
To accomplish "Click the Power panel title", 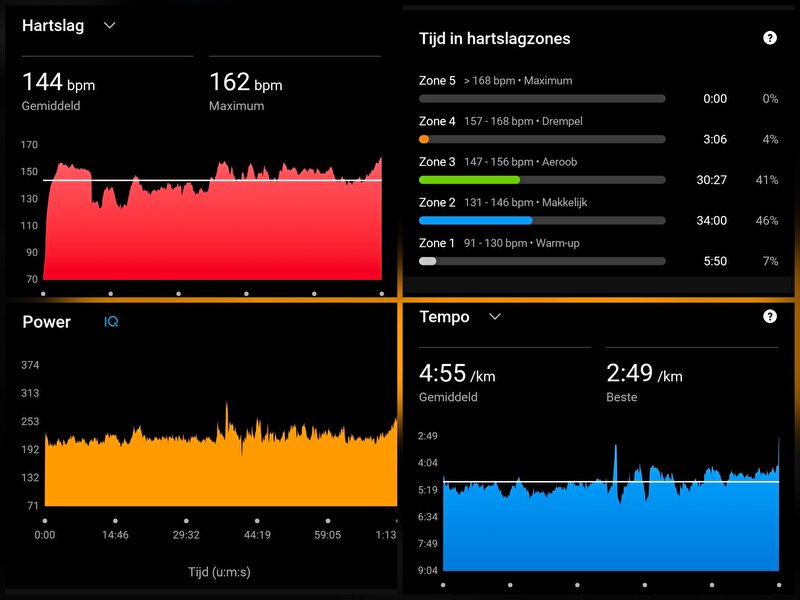I will click(x=46, y=322).
